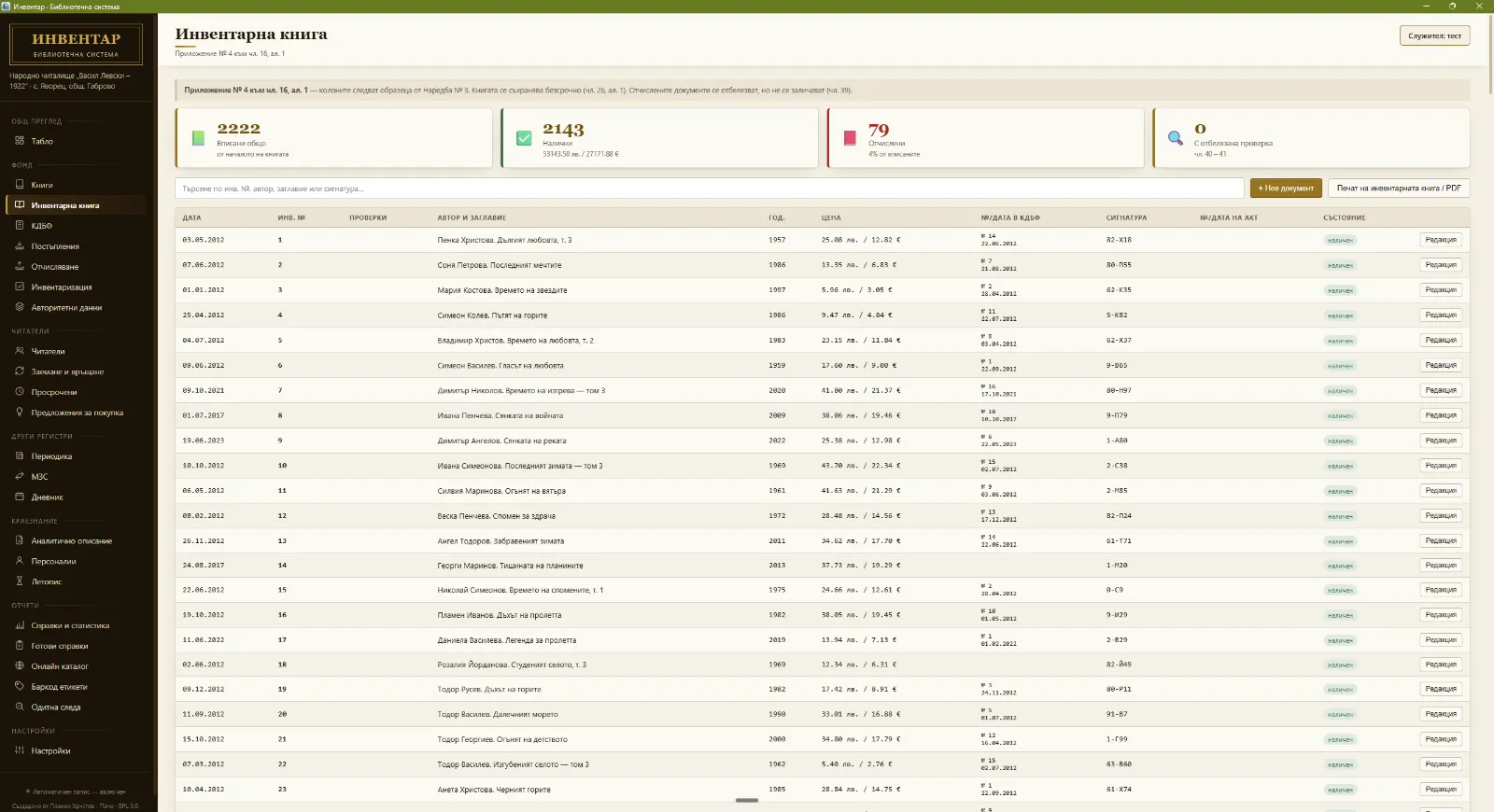Screen dimensions: 1494x812
Task: Click the Сигнатура column header
Action: tap(1126, 217)
